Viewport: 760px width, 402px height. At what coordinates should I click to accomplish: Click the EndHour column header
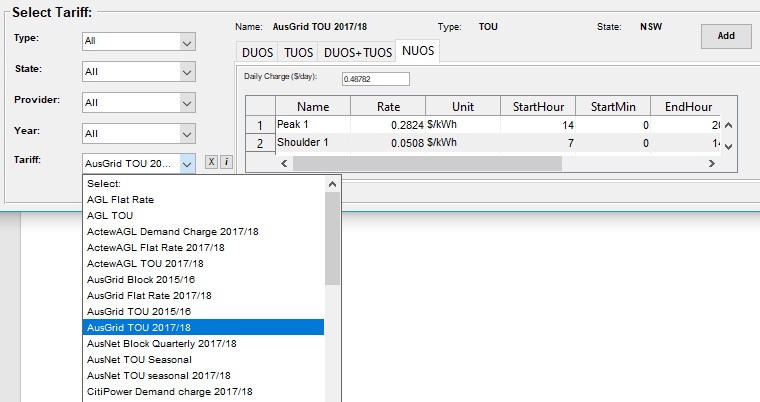pyautogui.click(x=688, y=107)
